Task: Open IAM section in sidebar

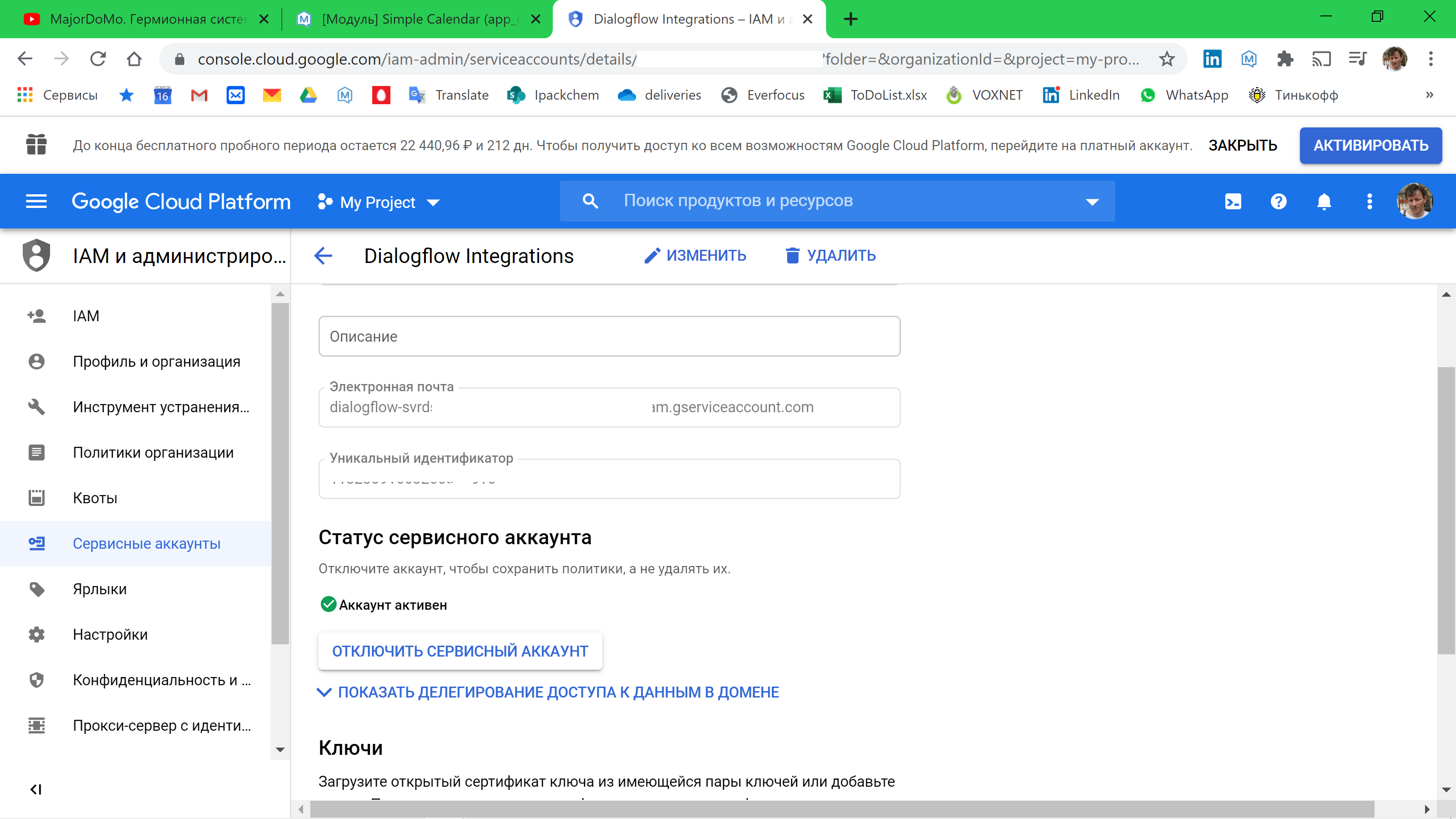Action: (x=86, y=315)
